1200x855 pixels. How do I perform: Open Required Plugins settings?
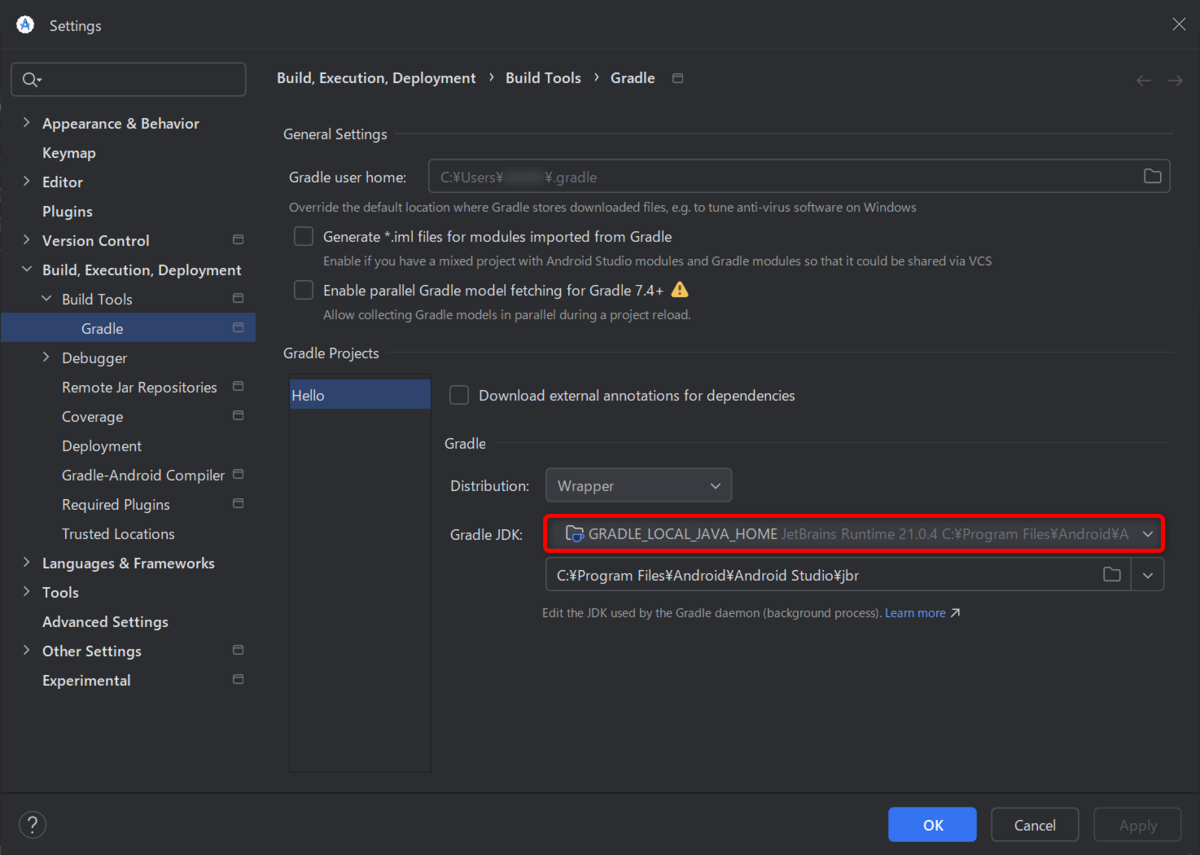pyautogui.click(x=116, y=504)
